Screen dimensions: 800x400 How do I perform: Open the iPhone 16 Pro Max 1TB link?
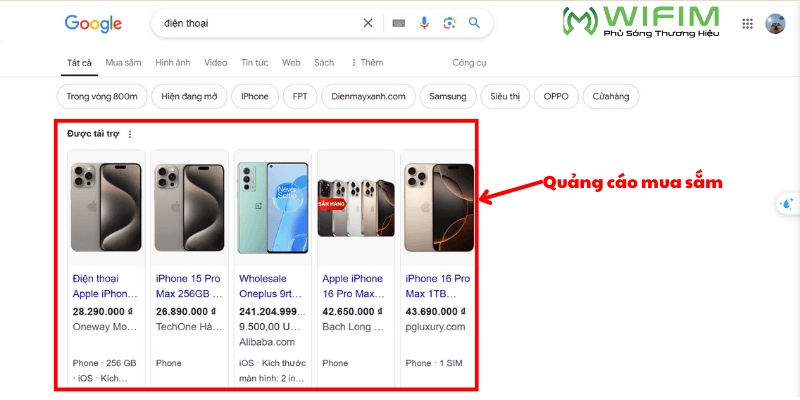tap(438, 286)
